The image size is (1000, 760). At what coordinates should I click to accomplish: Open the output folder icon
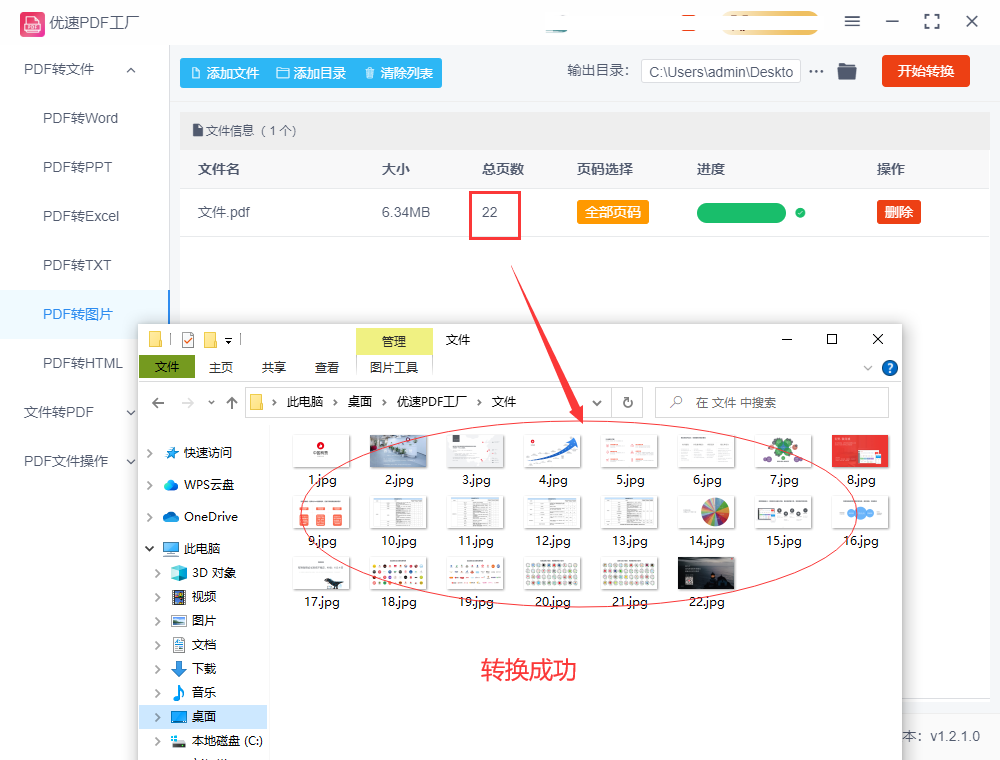[x=847, y=71]
